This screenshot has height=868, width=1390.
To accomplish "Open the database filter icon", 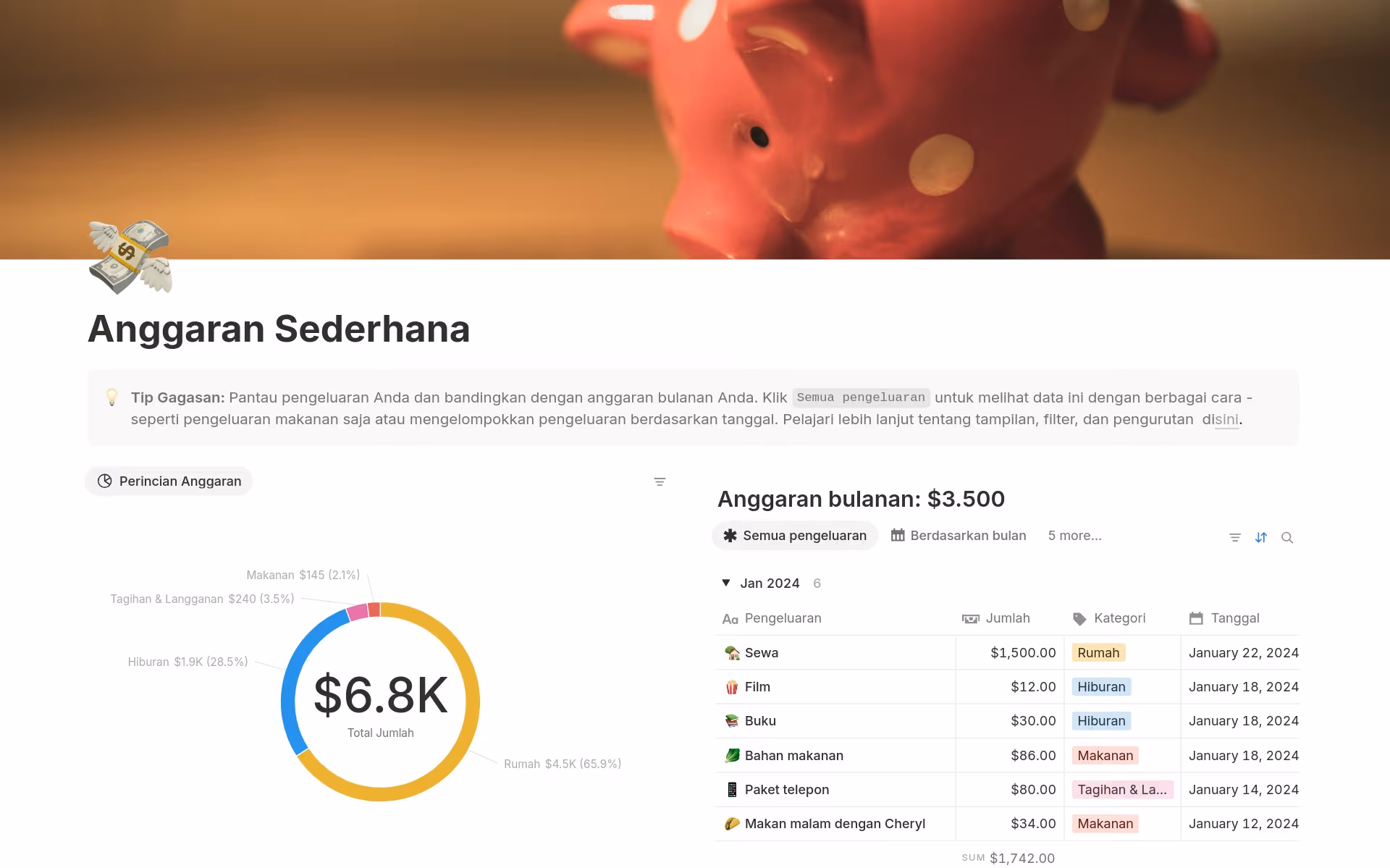I will pyautogui.click(x=1235, y=537).
